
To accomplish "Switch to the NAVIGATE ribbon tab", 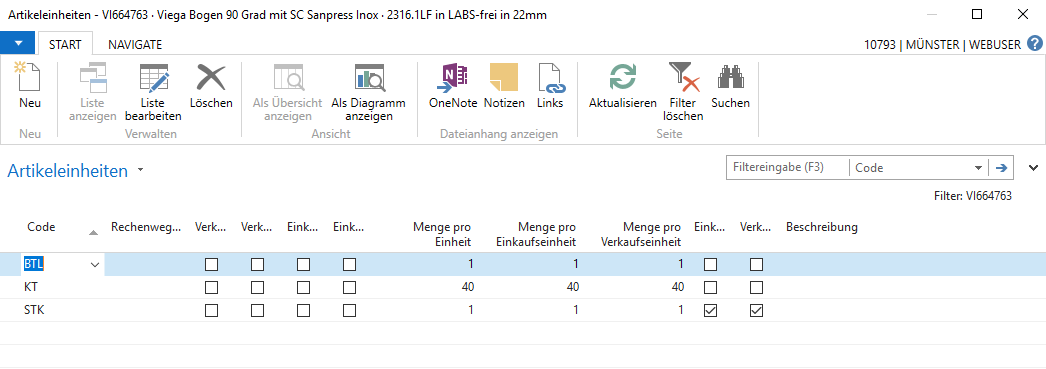I will tap(135, 45).
